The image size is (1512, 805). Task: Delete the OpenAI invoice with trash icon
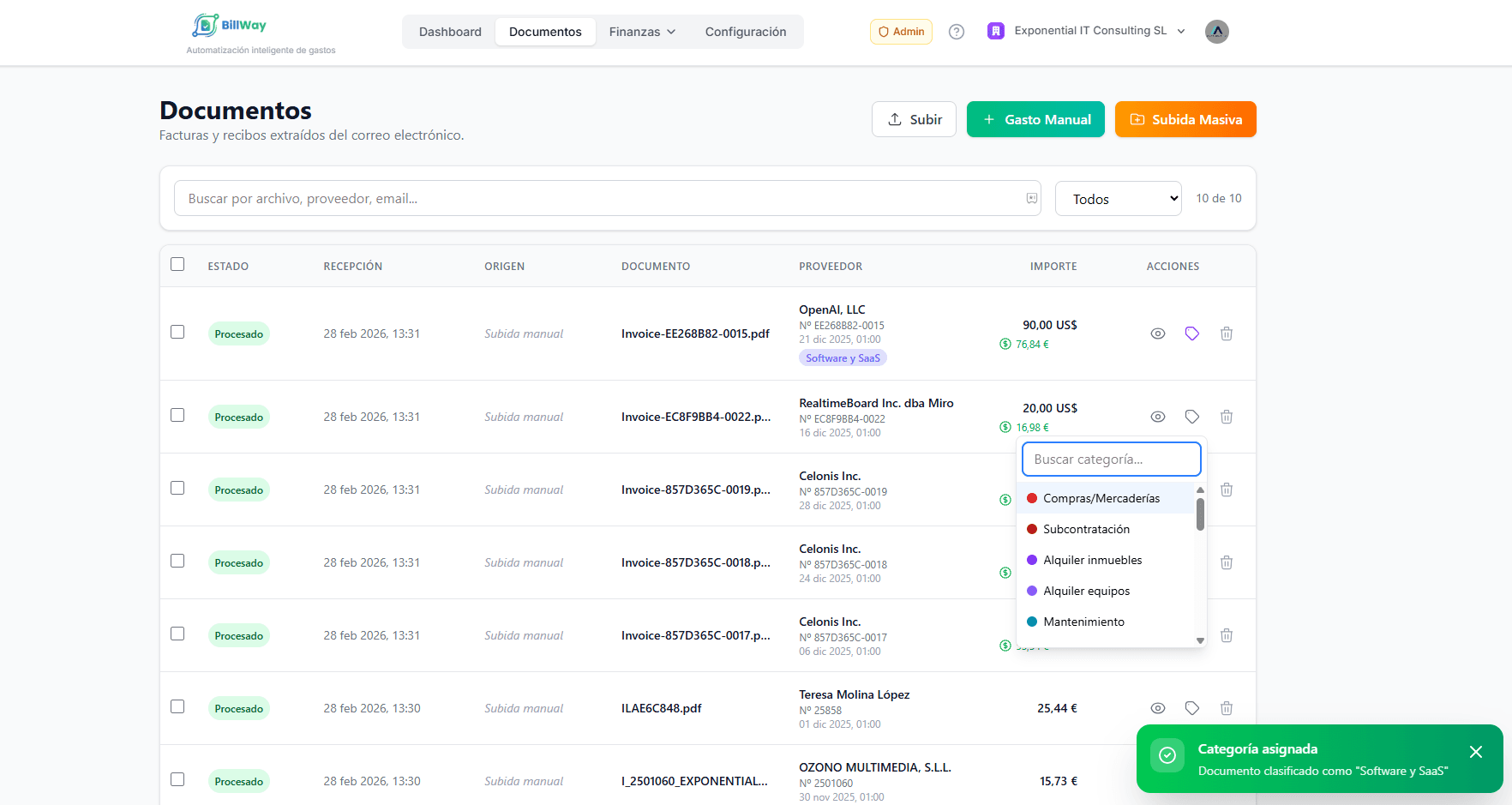coord(1227,333)
